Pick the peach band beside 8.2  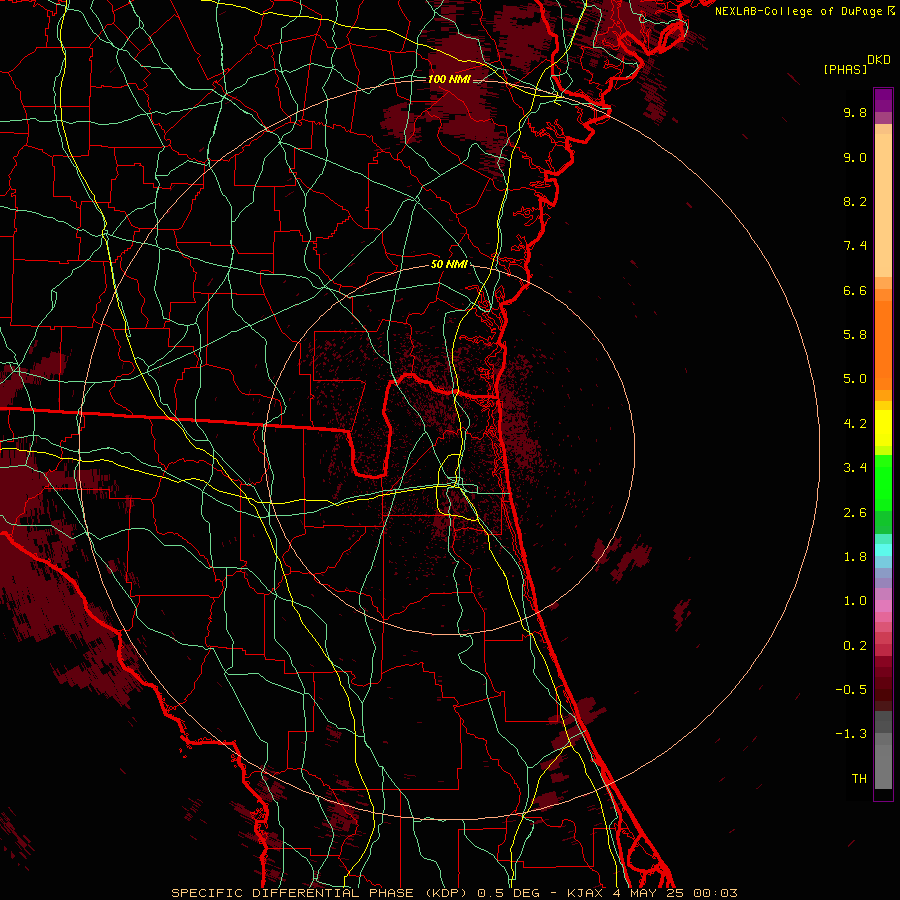coord(883,205)
